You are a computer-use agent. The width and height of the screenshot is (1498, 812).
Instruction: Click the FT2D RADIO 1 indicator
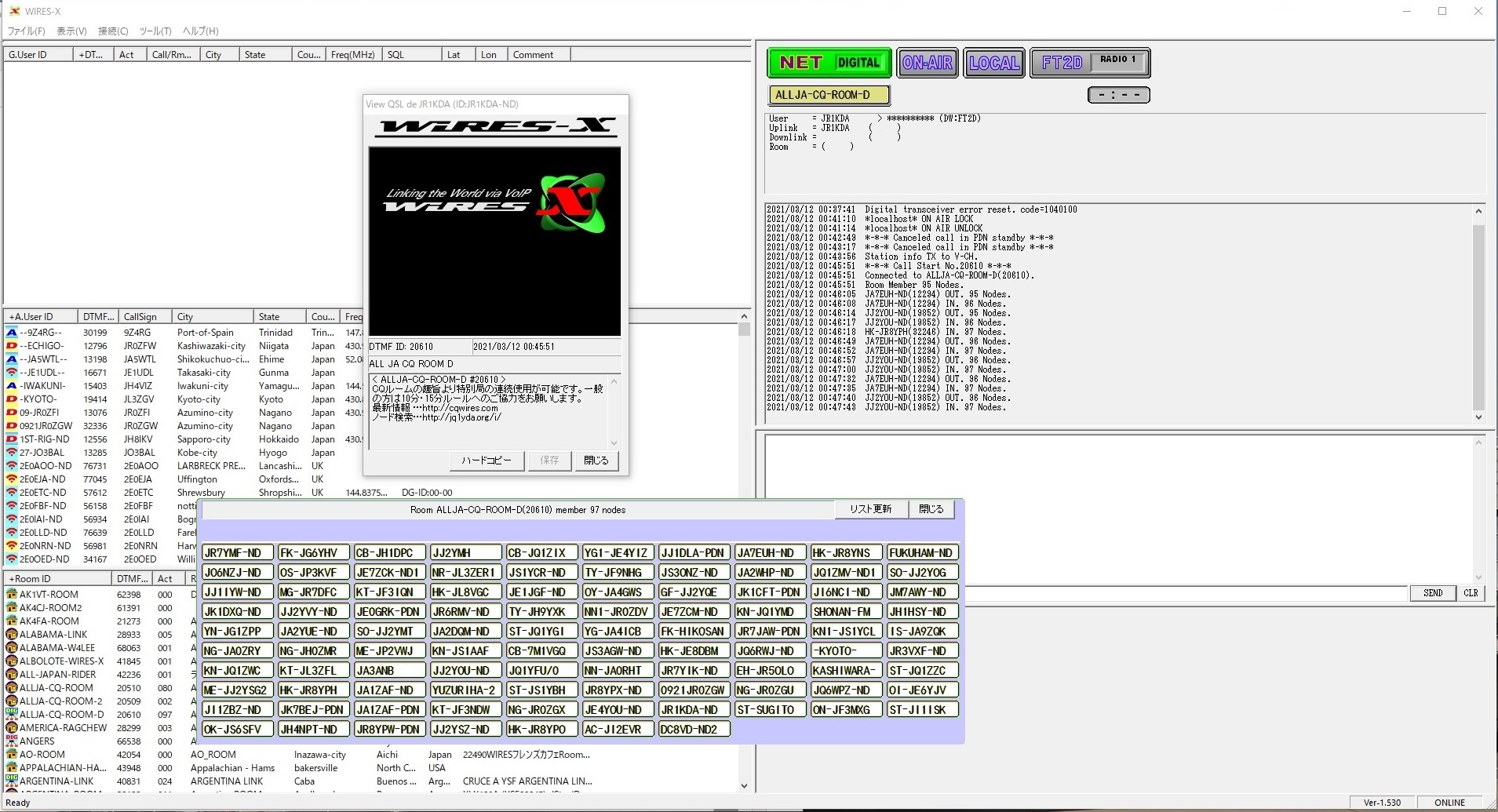[1090, 63]
